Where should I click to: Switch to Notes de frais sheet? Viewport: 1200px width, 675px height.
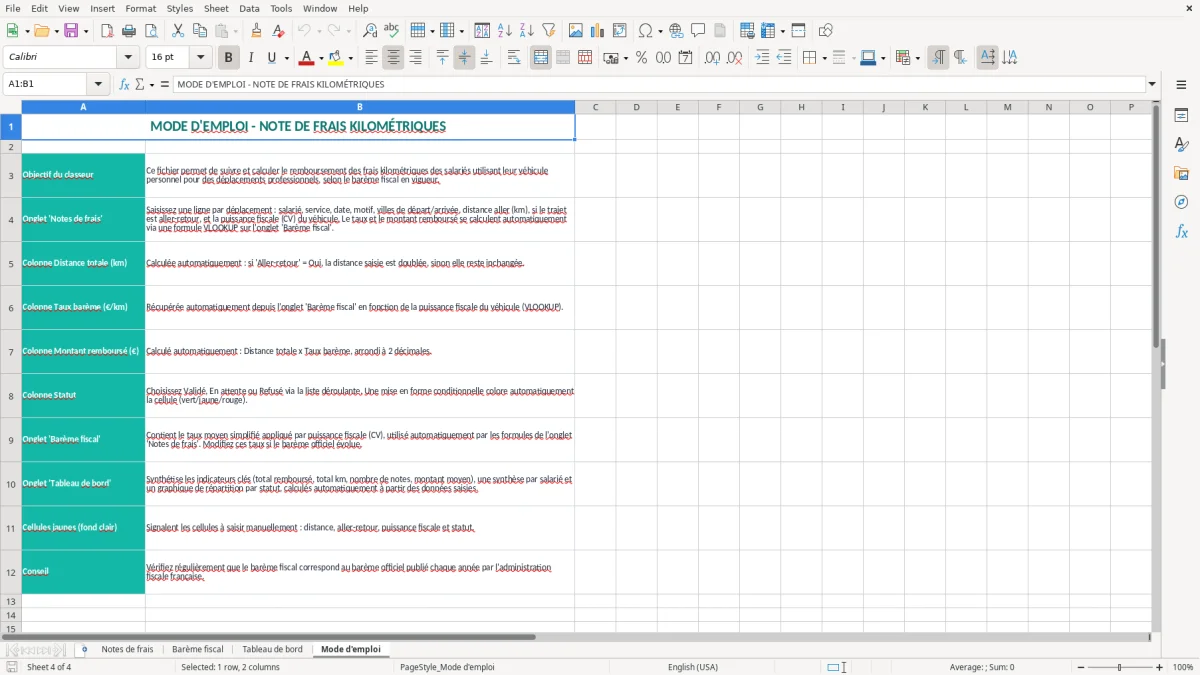(127, 649)
